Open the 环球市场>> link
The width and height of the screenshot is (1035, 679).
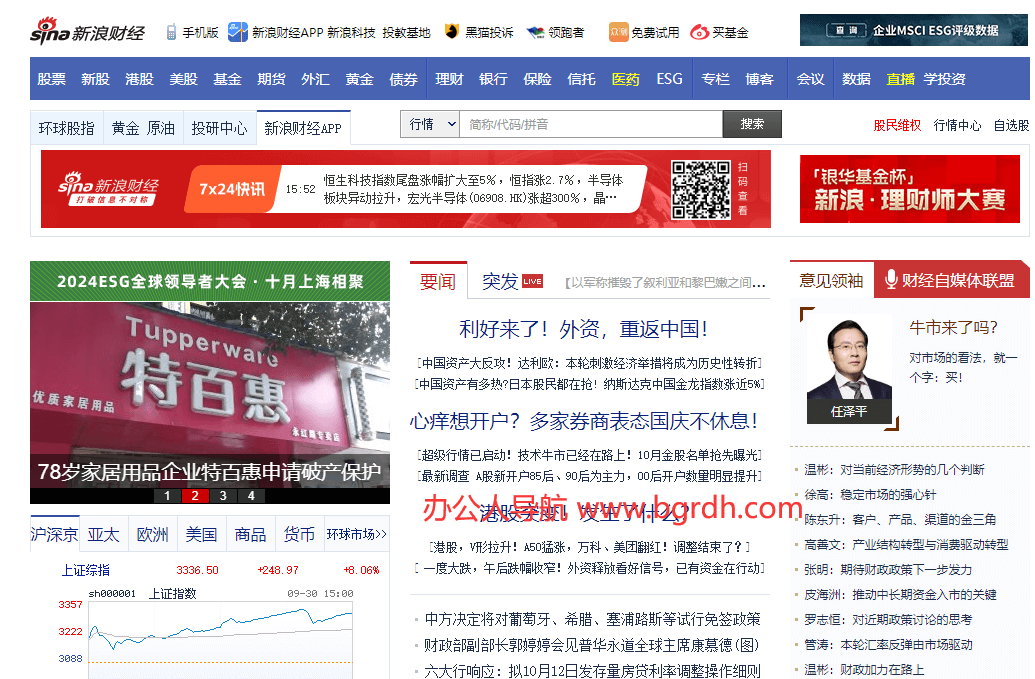356,534
